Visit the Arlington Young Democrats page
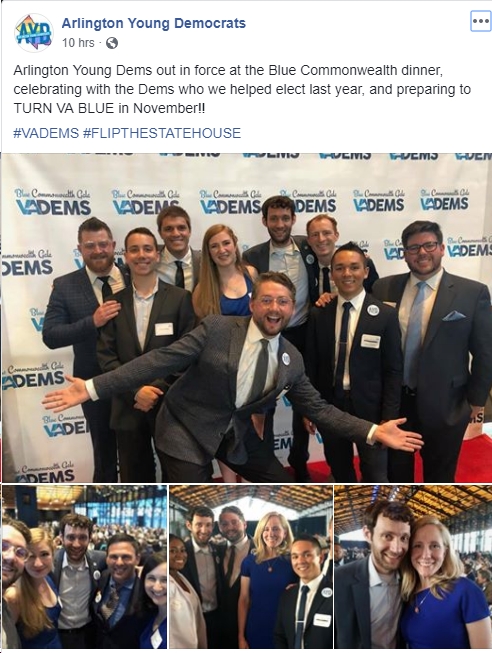The height and width of the screenshot is (653, 492). (154, 23)
